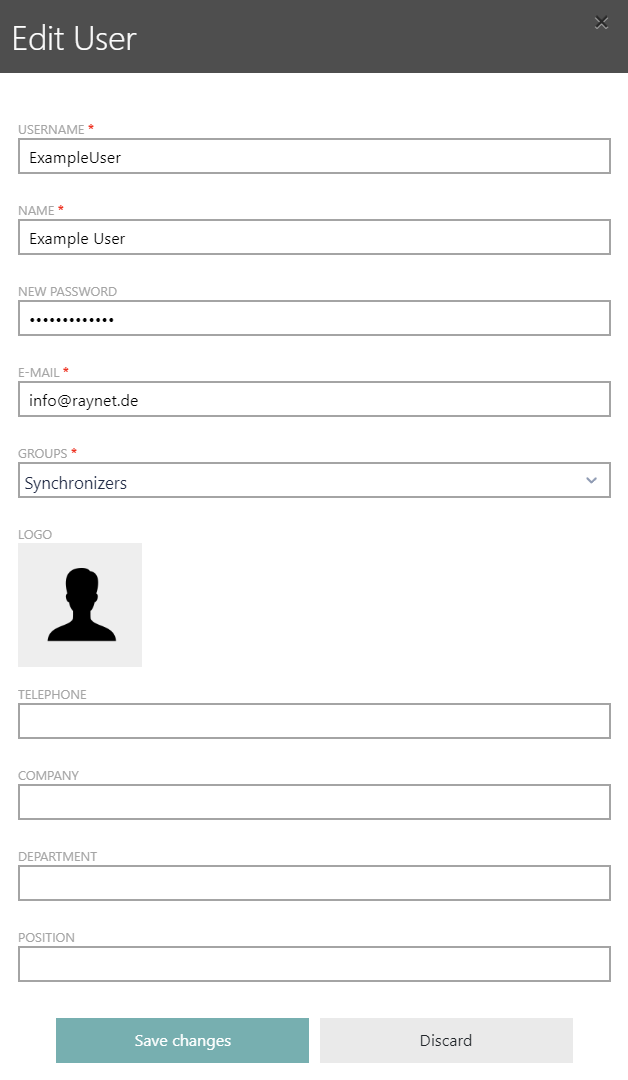Click the Name field containing Example User
The height and width of the screenshot is (1080, 628).
[314, 238]
